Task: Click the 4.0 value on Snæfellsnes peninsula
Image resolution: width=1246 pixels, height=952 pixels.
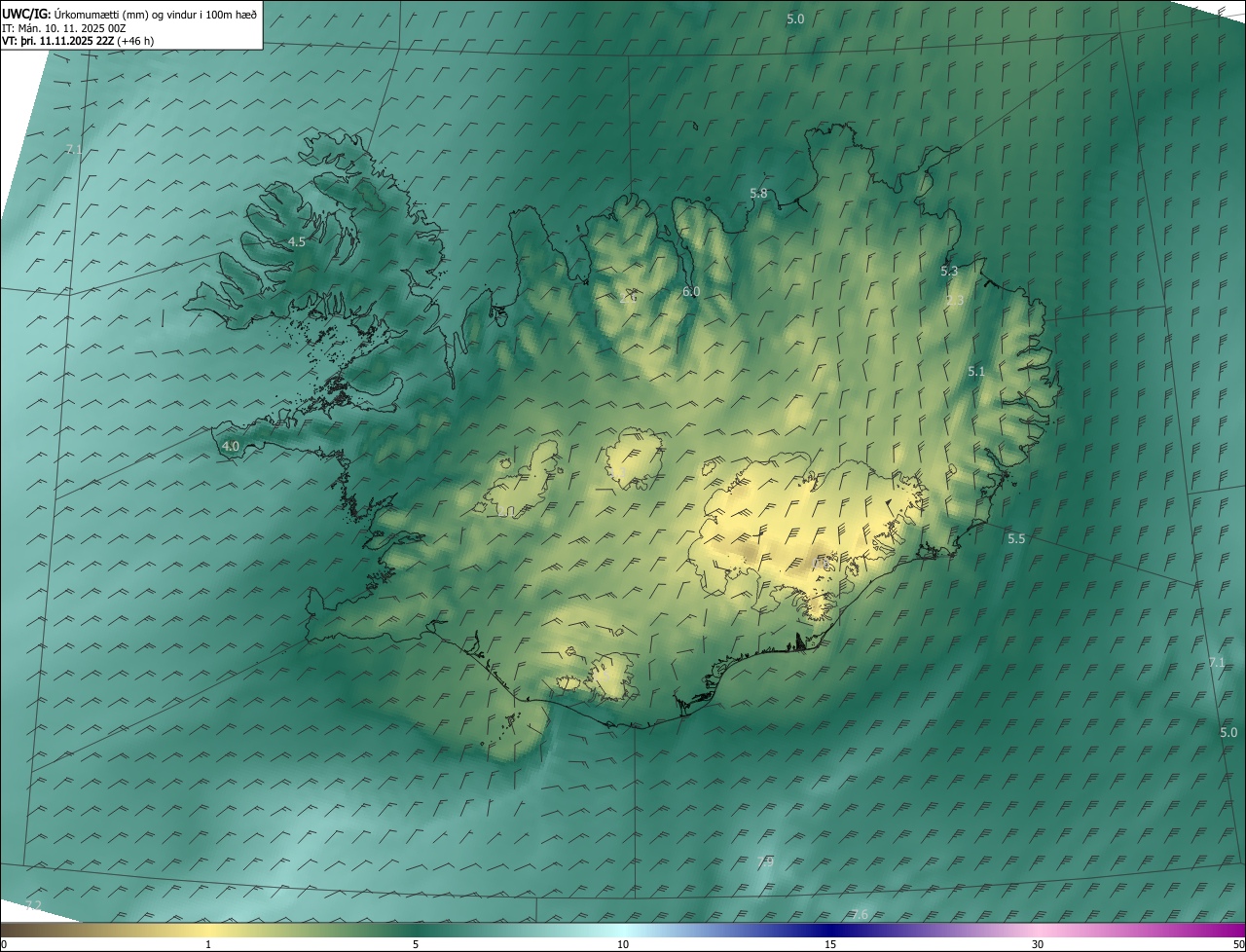Action: 231,446
